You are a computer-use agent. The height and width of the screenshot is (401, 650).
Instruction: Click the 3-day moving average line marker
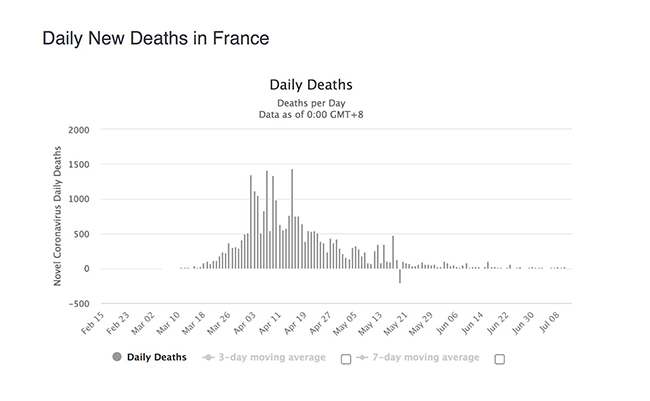point(209,358)
